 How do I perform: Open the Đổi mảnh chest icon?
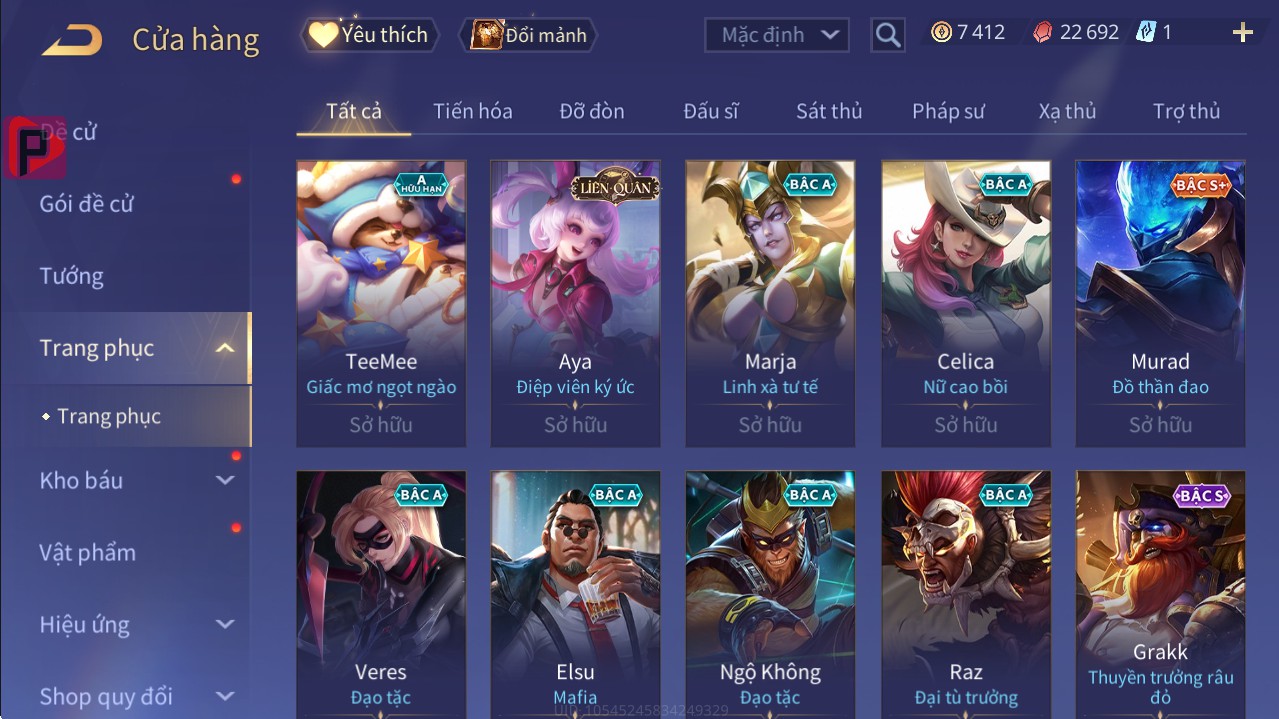pyautogui.click(x=486, y=35)
